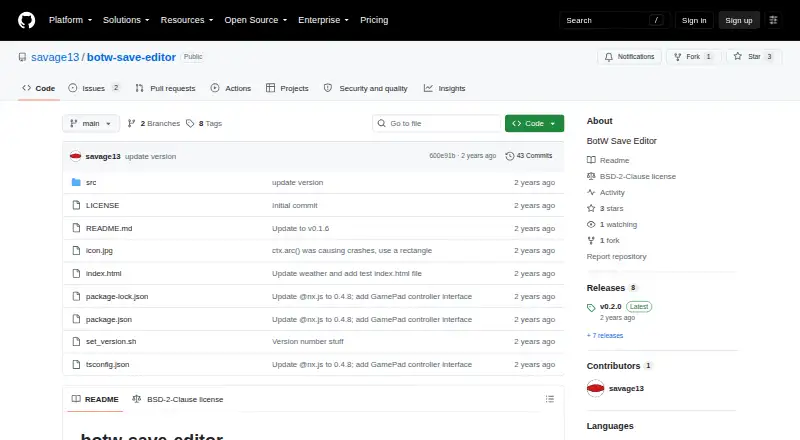Click the Notifications button
This screenshot has height=440, width=800.
(x=630, y=57)
